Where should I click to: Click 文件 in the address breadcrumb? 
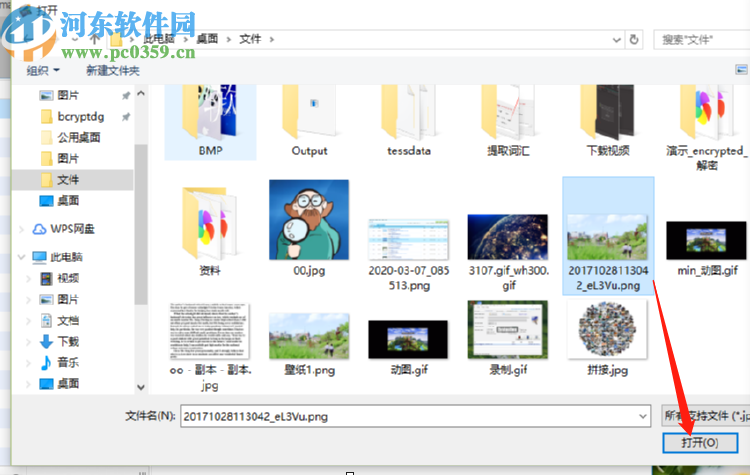(x=250, y=39)
